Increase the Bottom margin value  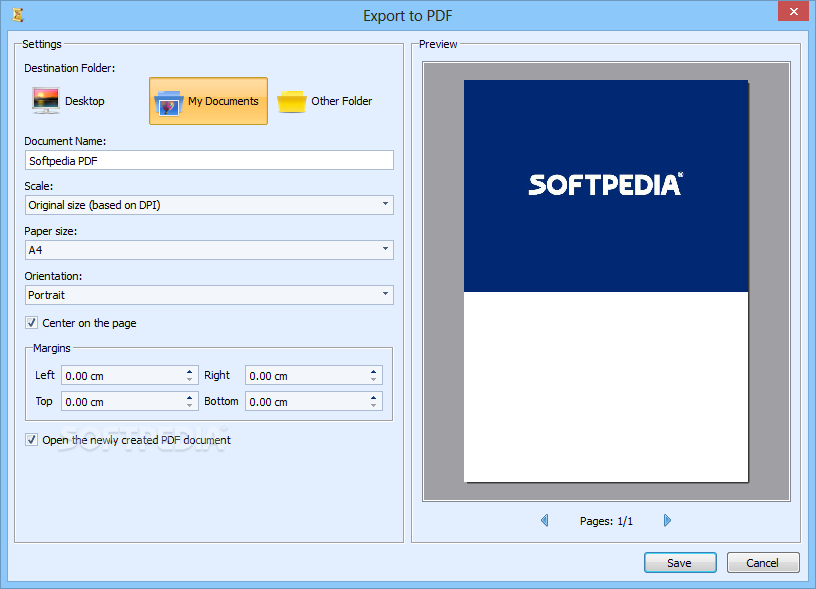[374, 398]
